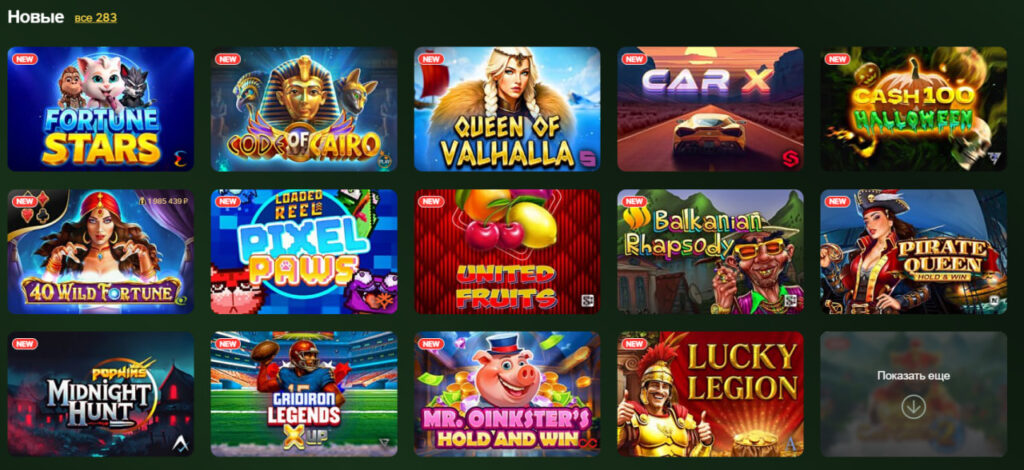The height and width of the screenshot is (470, 1024).
Task: Launch the Midnight Hunt PopWins game
Action: coord(101,394)
